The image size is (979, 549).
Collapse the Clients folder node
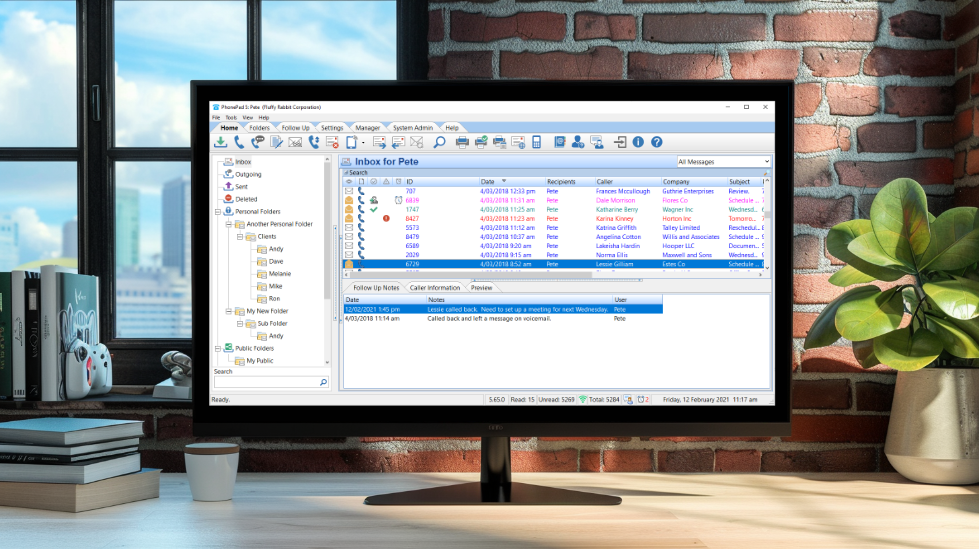tap(240, 237)
